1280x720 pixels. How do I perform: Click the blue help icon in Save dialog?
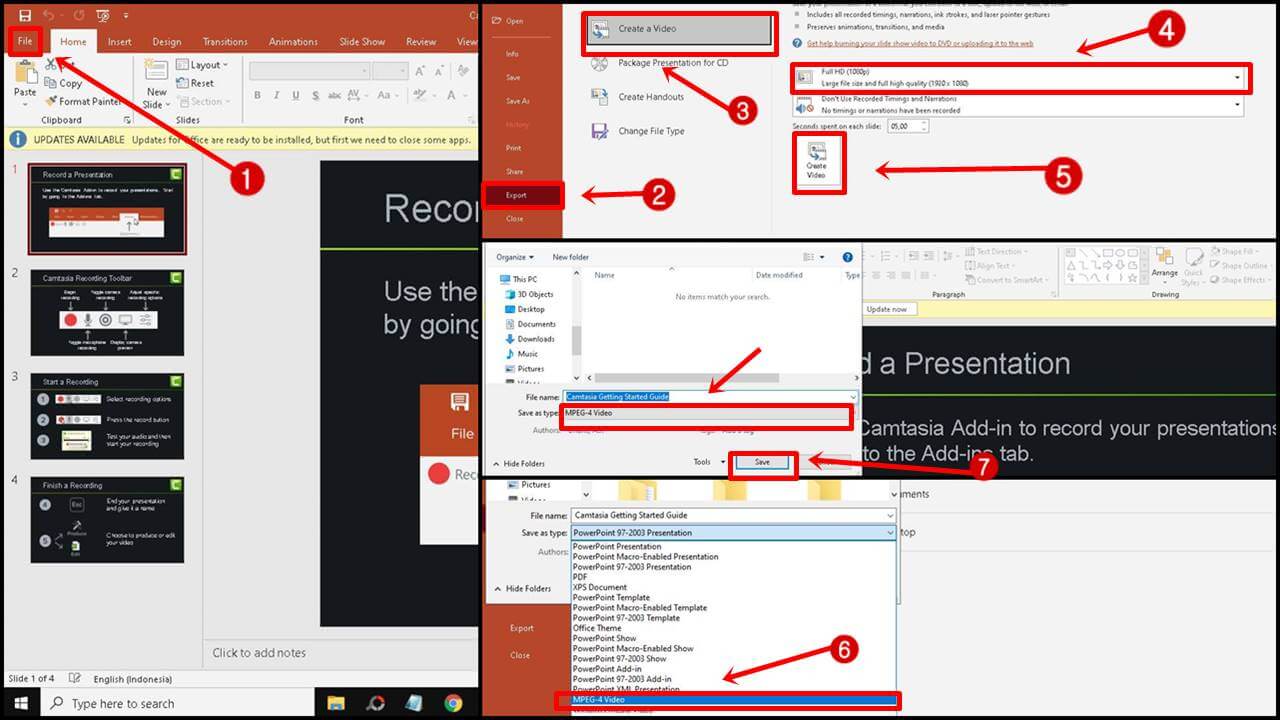[x=848, y=257]
